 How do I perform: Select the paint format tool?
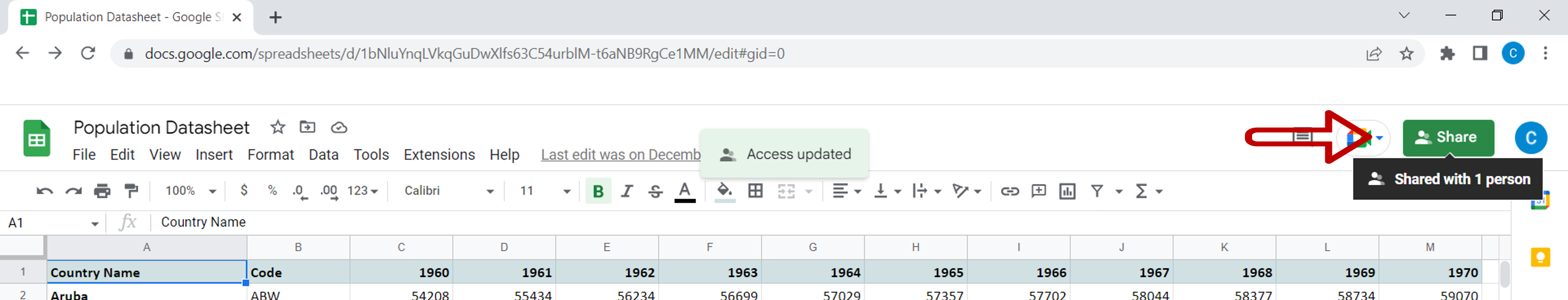[x=131, y=191]
